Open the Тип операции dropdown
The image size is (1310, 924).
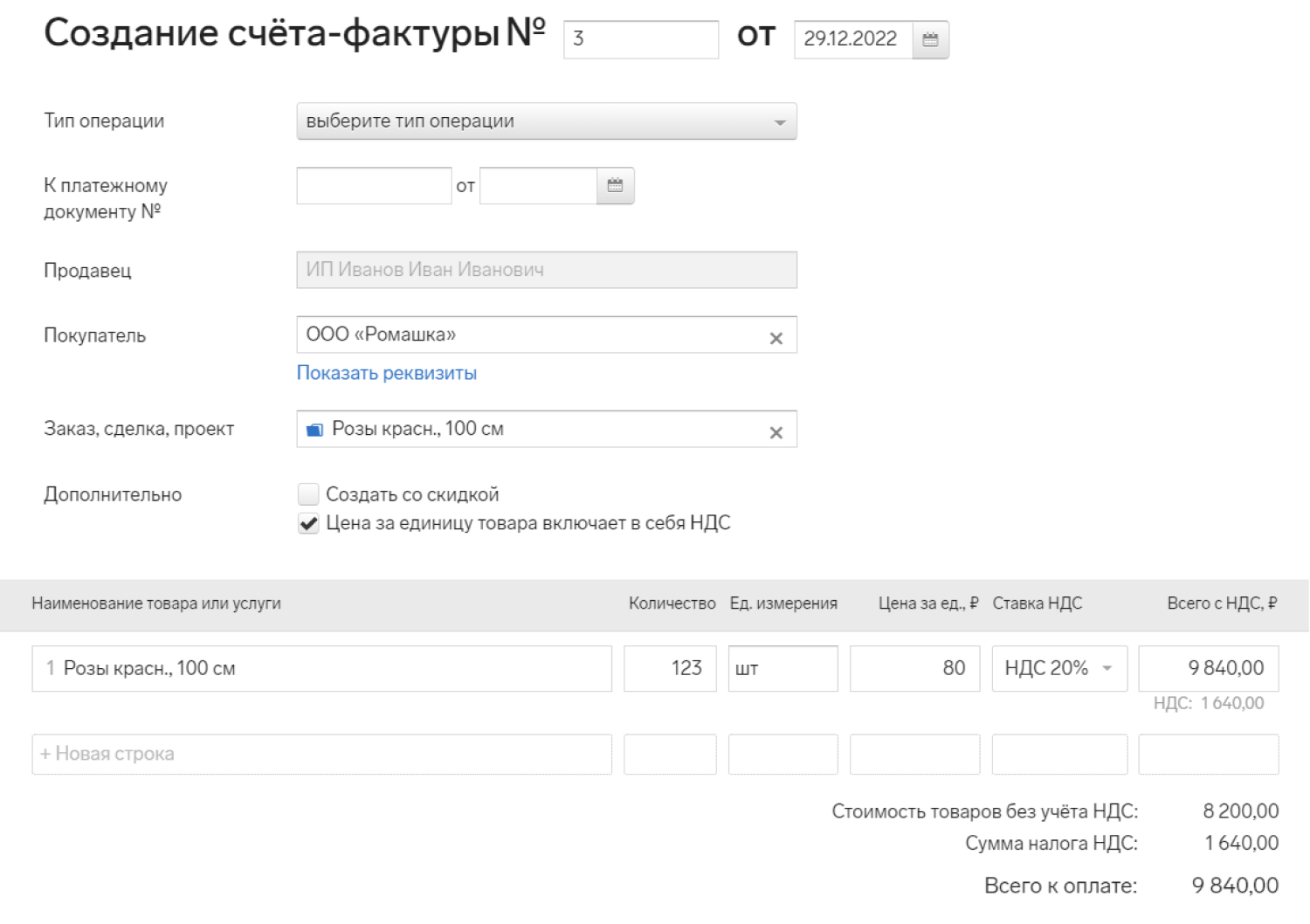[x=547, y=121]
